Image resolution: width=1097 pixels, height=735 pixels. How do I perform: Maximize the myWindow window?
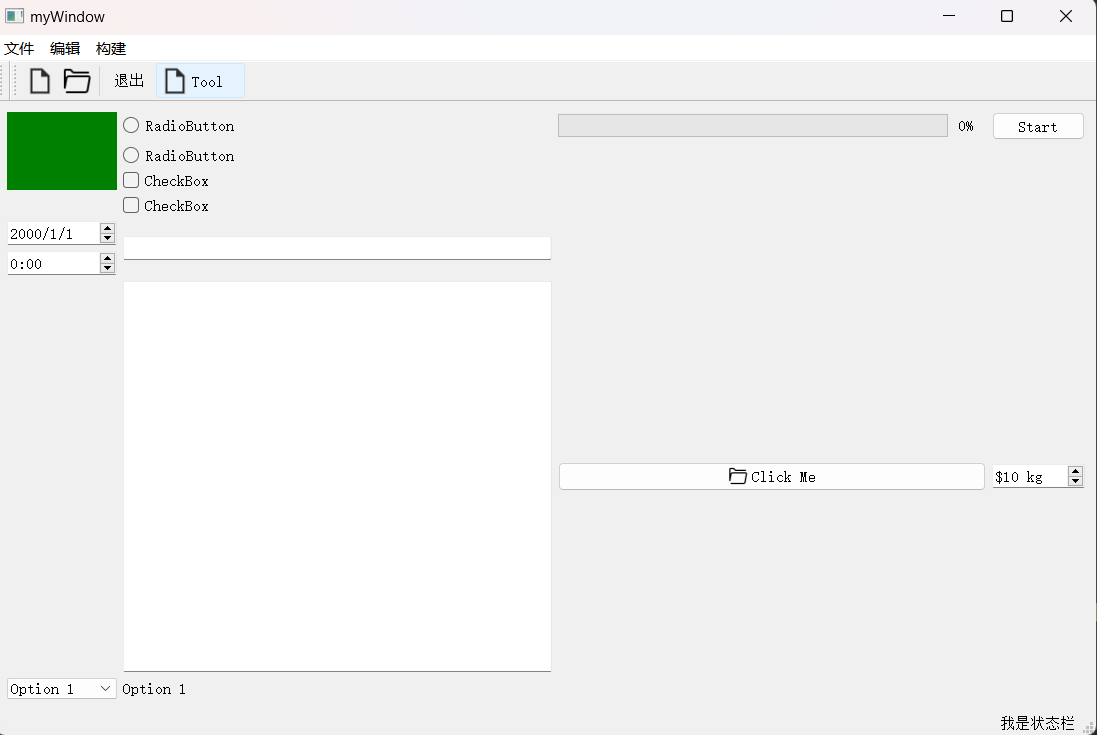(x=1007, y=16)
